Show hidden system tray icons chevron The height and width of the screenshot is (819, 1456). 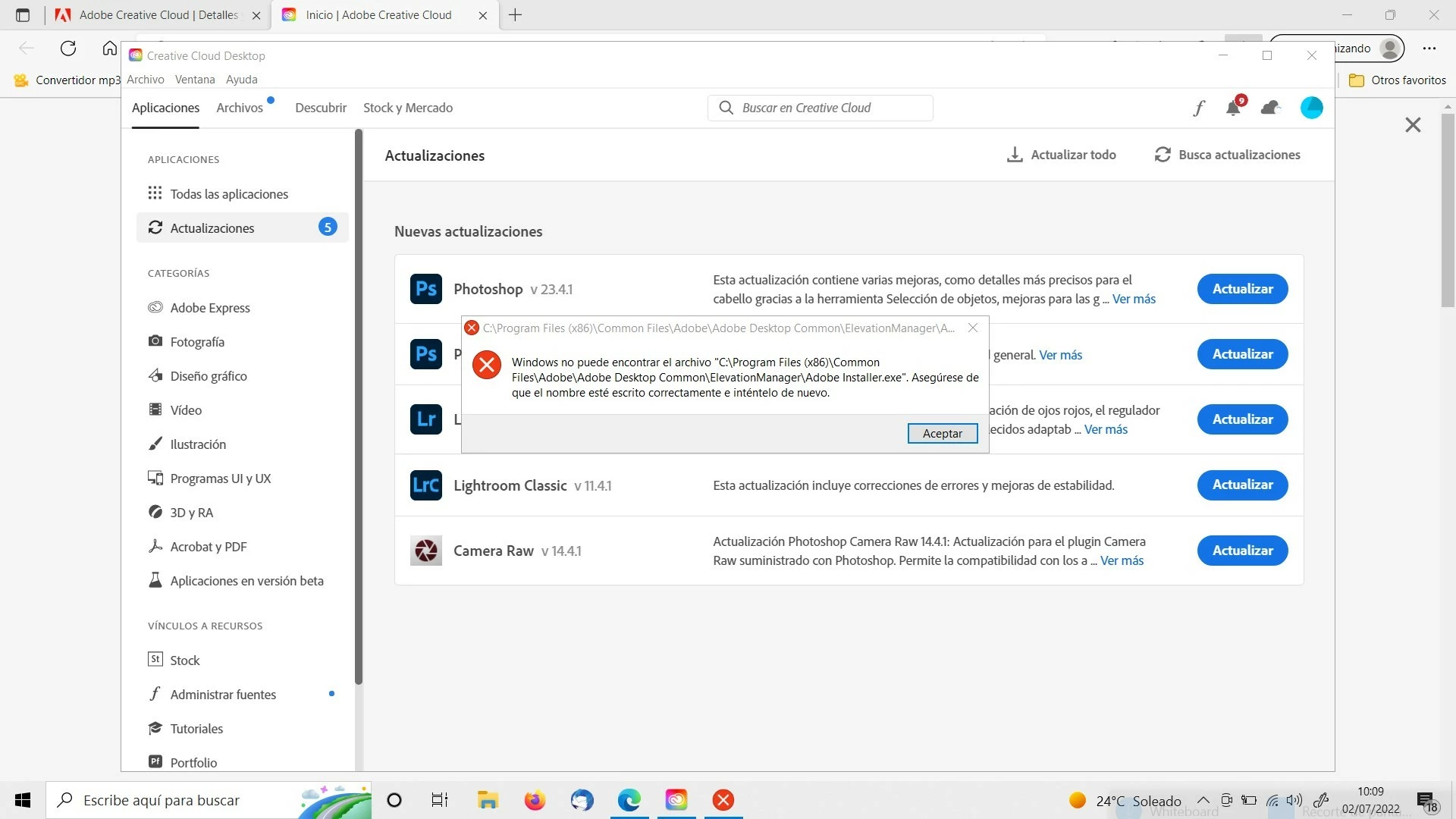point(1203,800)
